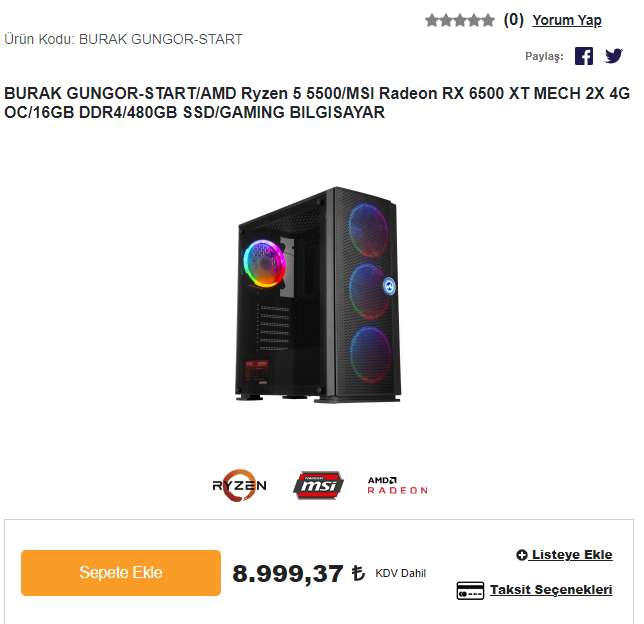Click the 8.999,37 price text
Image resolution: width=644 pixels, height=624 pixels.
pyautogui.click(x=288, y=573)
